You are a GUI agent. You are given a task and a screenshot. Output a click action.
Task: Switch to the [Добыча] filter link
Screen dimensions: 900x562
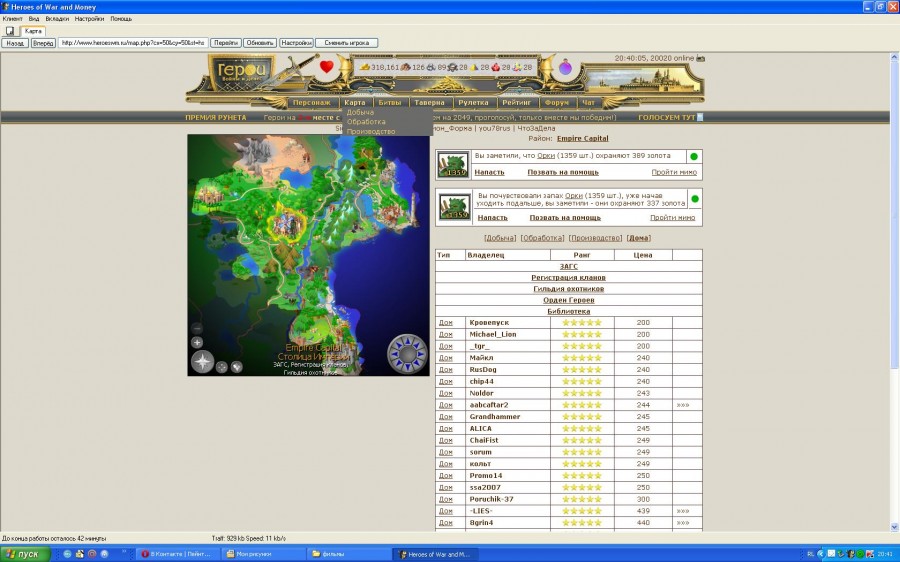tap(500, 238)
